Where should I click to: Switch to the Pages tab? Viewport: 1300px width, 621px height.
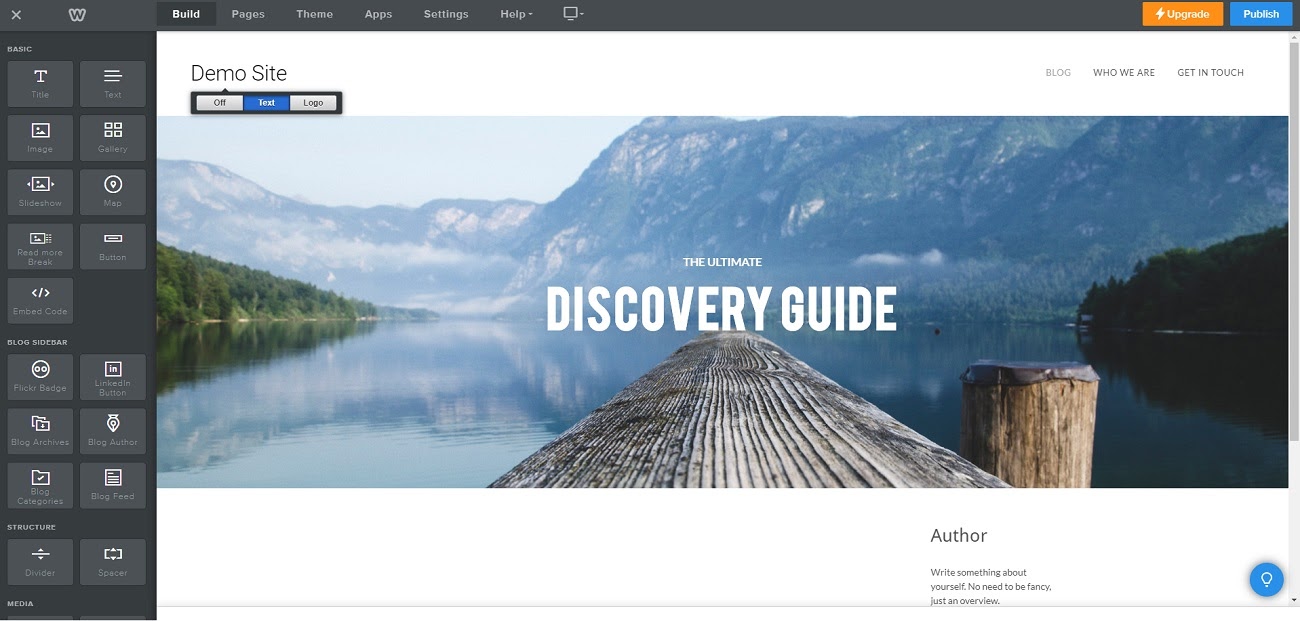(247, 14)
